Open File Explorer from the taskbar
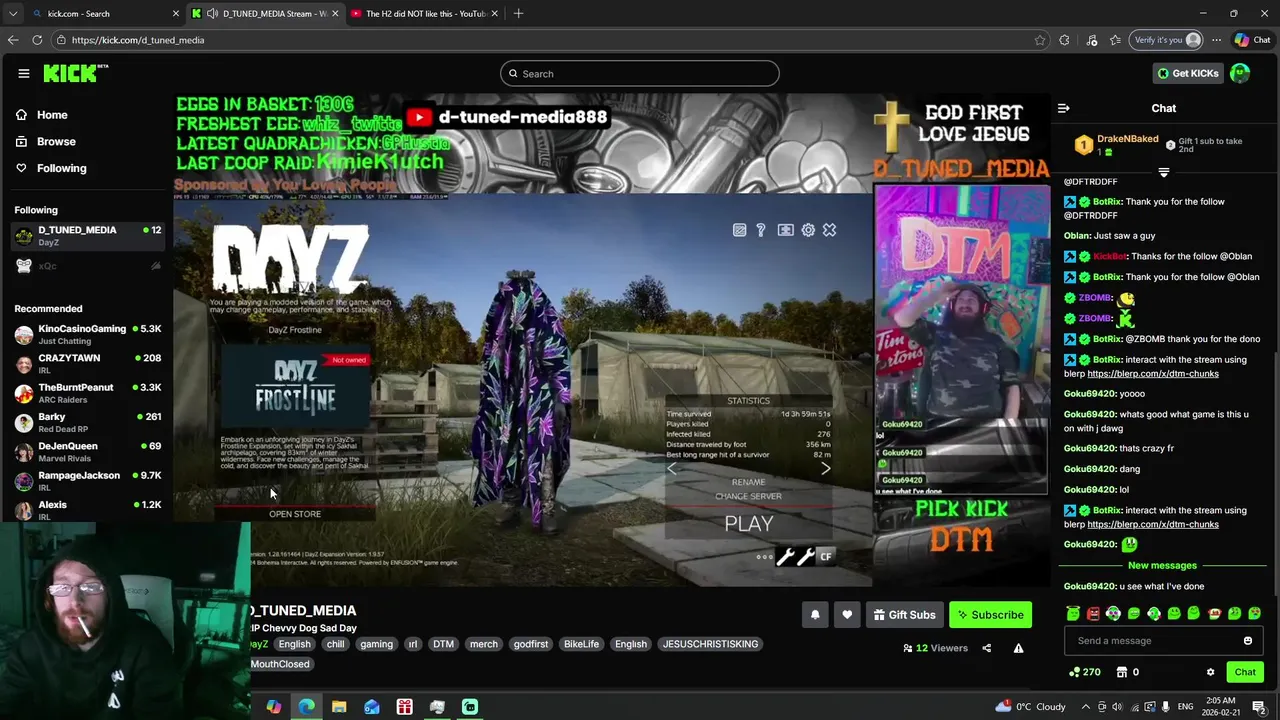 click(339, 707)
